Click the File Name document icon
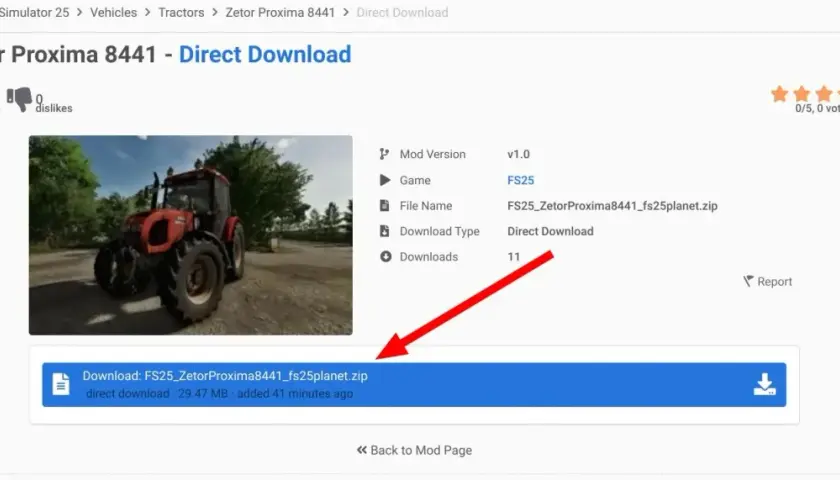840x480 pixels. [384, 206]
